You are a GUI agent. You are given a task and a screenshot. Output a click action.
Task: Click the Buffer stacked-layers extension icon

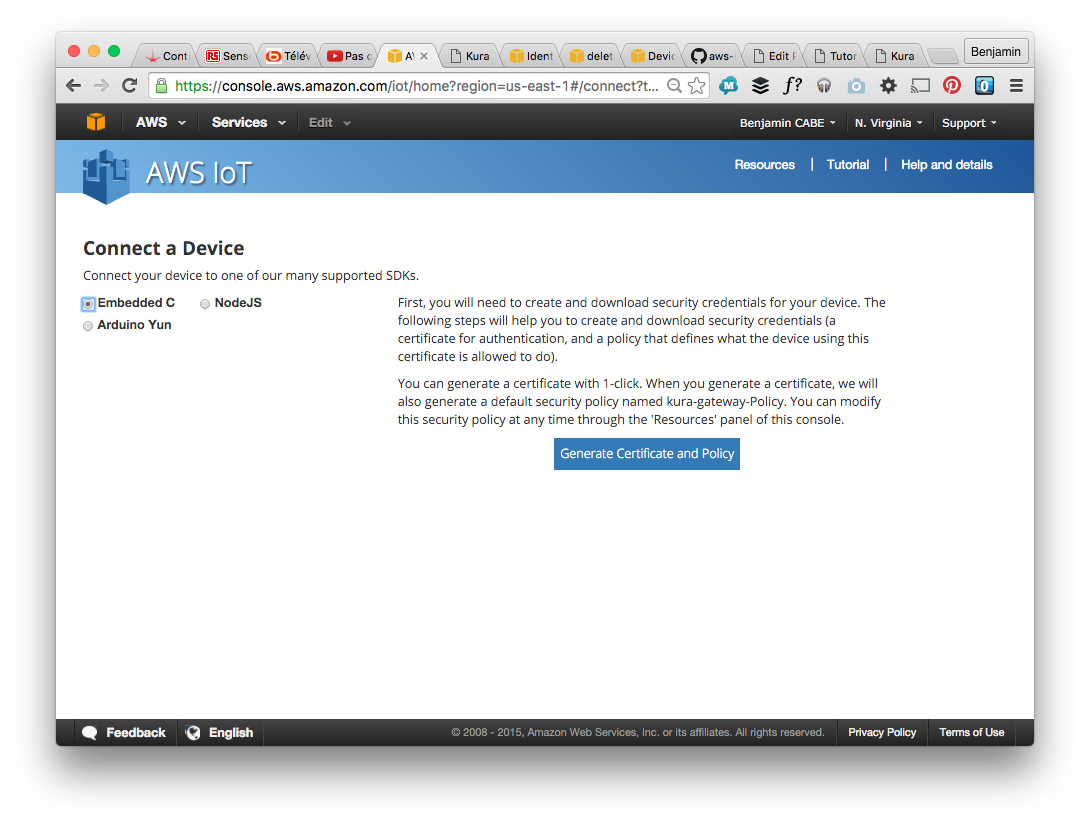[x=761, y=86]
